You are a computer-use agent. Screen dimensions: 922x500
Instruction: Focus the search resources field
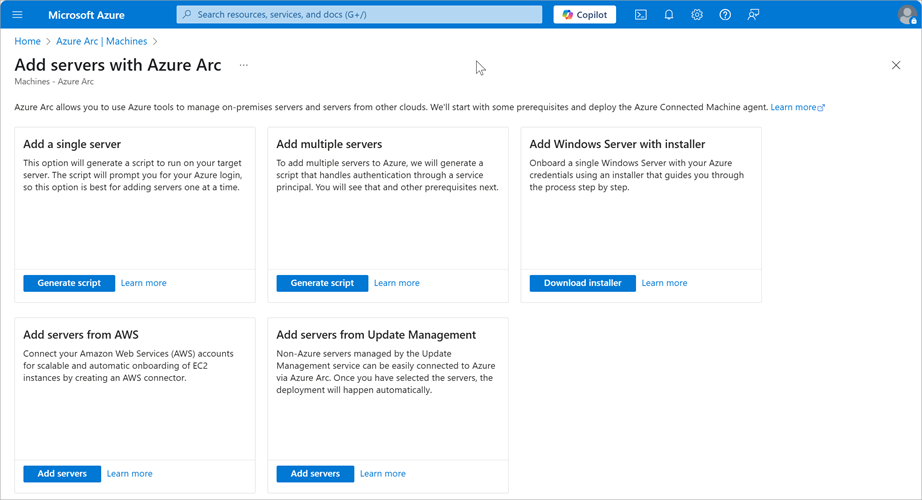pyautogui.click(x=359, y=15)
